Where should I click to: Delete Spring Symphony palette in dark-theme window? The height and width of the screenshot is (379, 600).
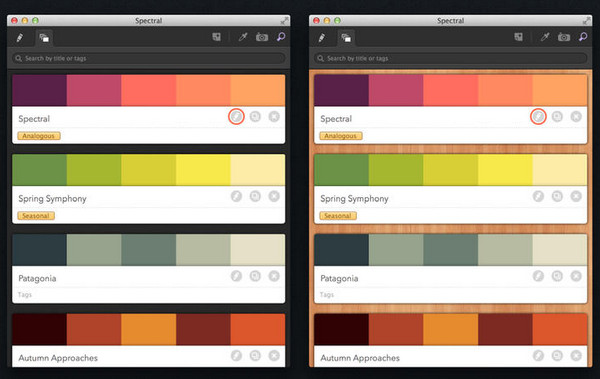(x=274, y=196)
